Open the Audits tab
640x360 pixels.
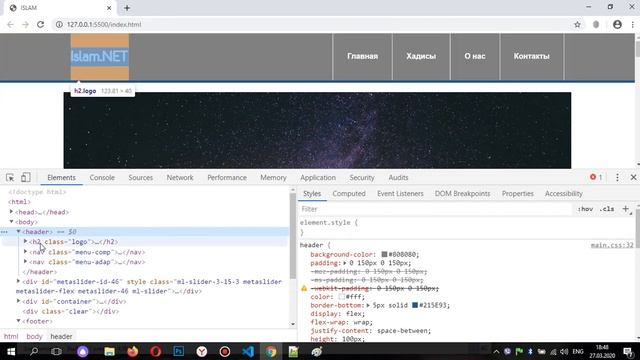point(398,178)
